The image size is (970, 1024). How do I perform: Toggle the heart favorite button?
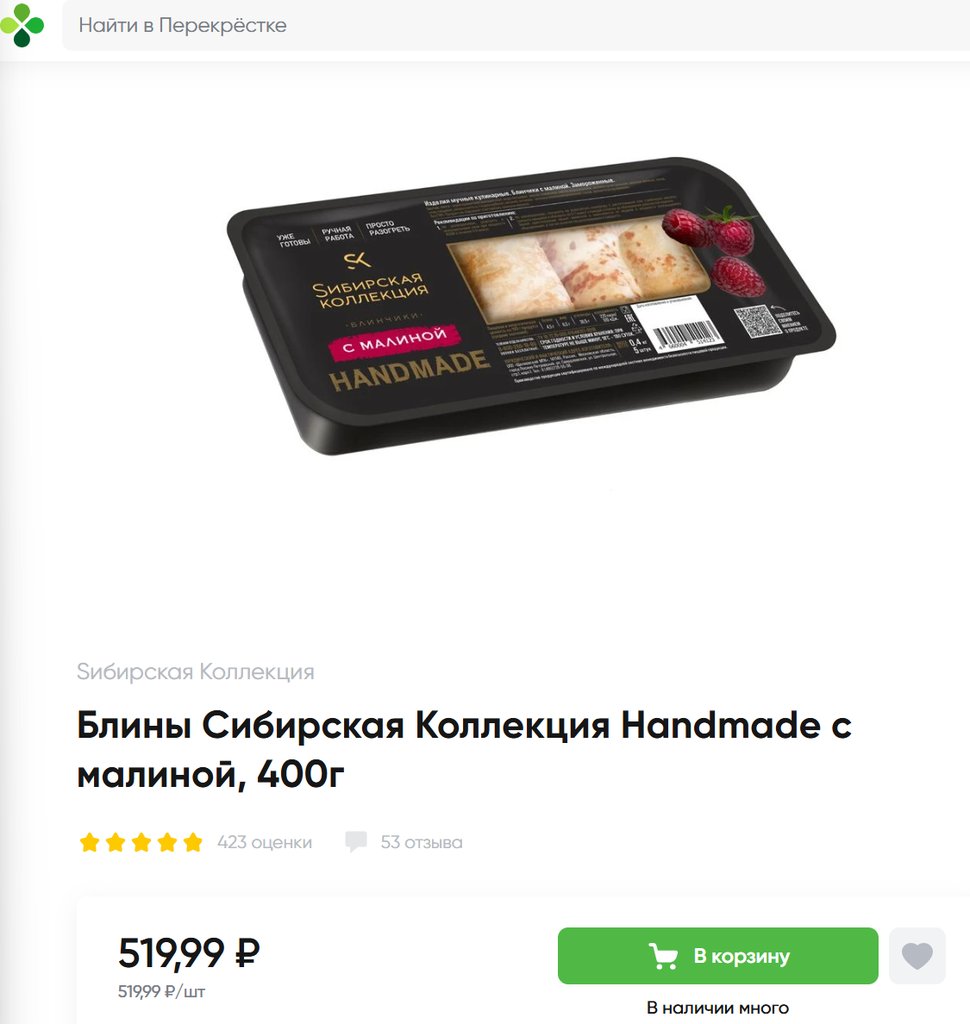coord(917,955)
